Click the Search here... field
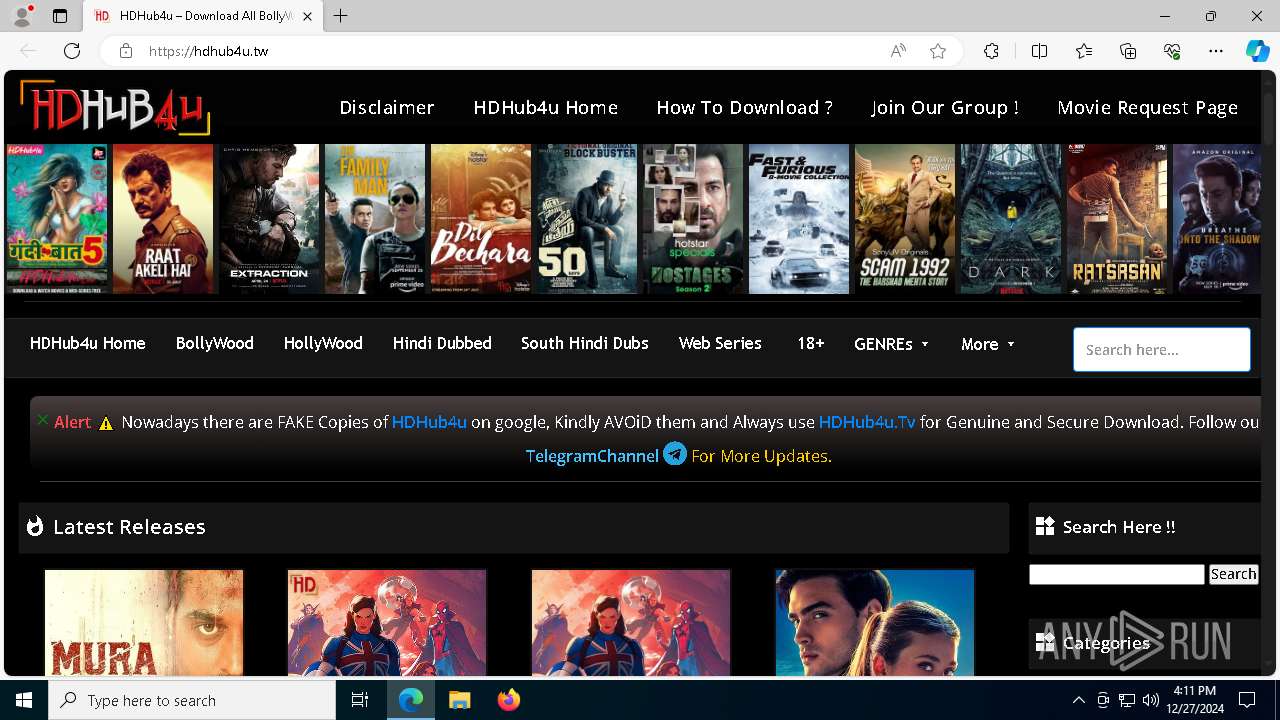This screenshot has width=1280, height=720. (1162, 350)
